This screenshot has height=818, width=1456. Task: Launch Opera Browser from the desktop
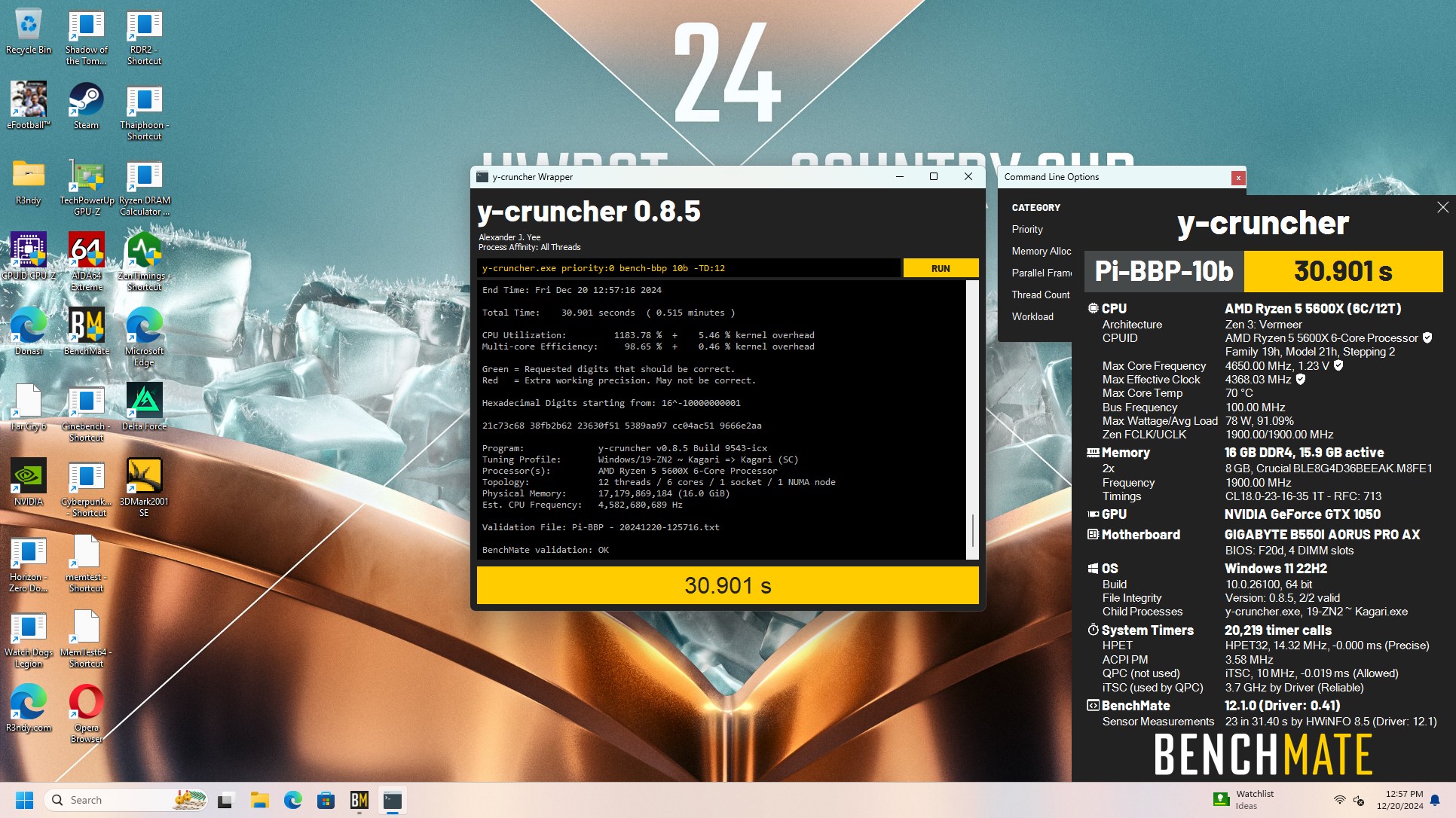tap(87, 715)
